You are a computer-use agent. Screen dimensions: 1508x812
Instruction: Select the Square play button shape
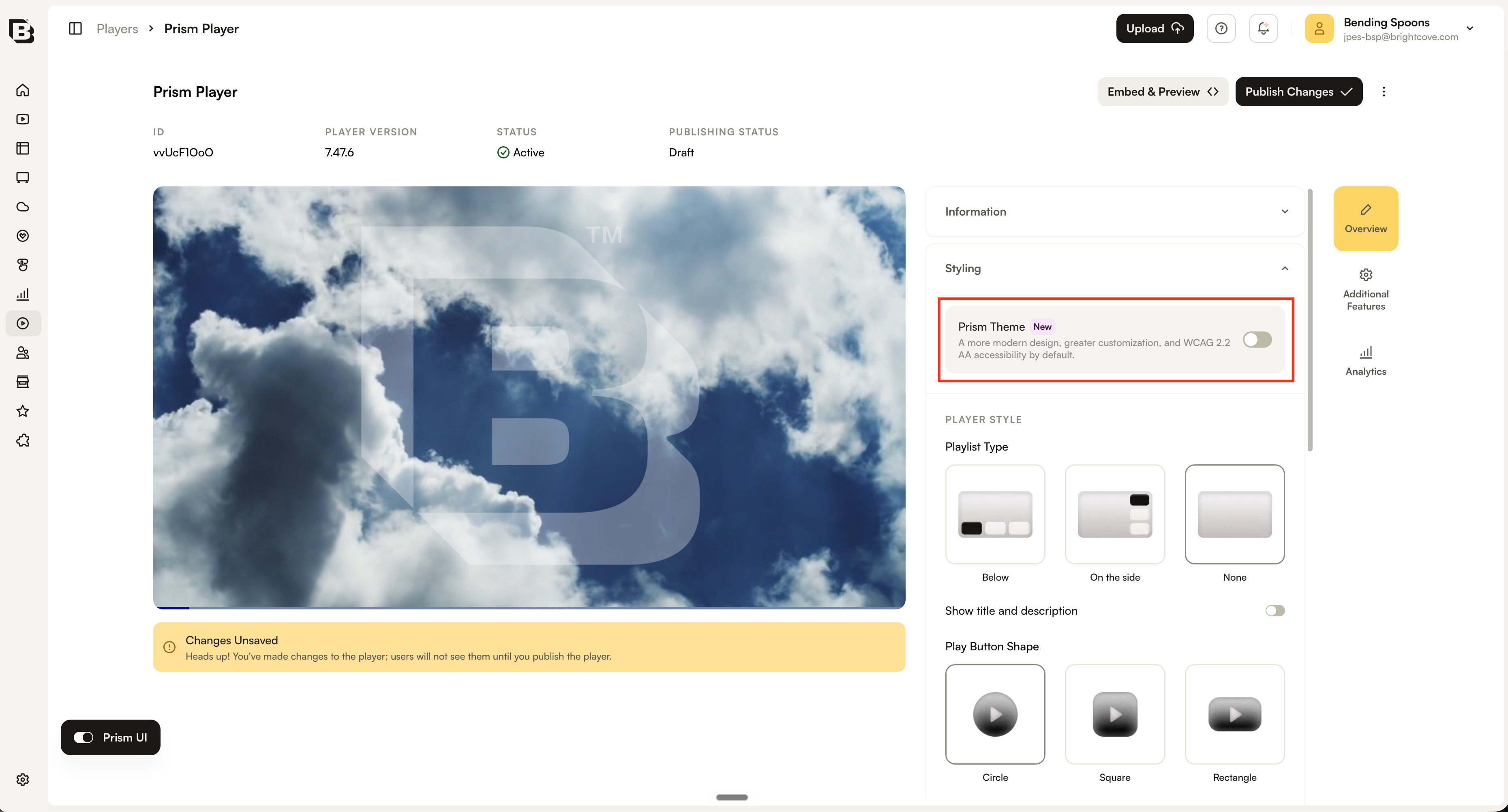pyautogui.click(x=1115, y=714)
